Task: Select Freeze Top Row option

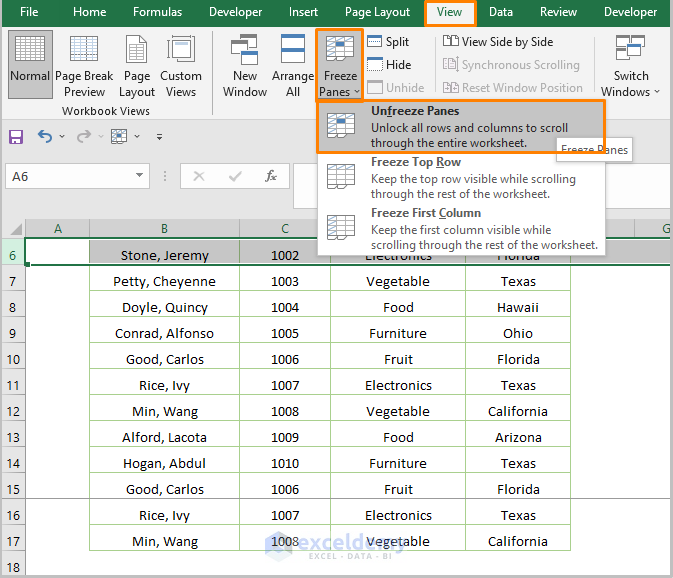Action: 461,178
